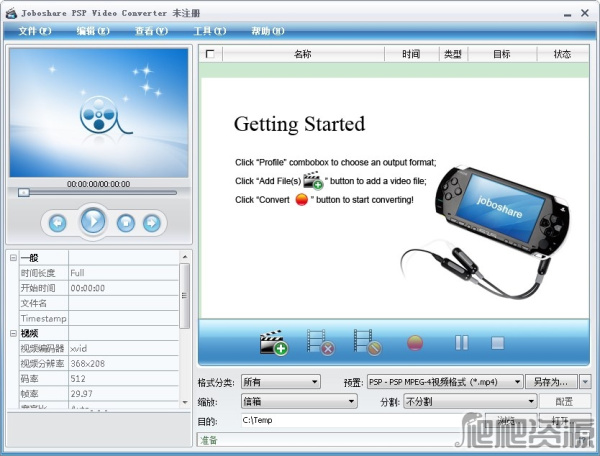Click the 类型 column header
Image resolution: width=600 pixels, height=456 pixels.
pyautogui.click(x=453, y=54)
